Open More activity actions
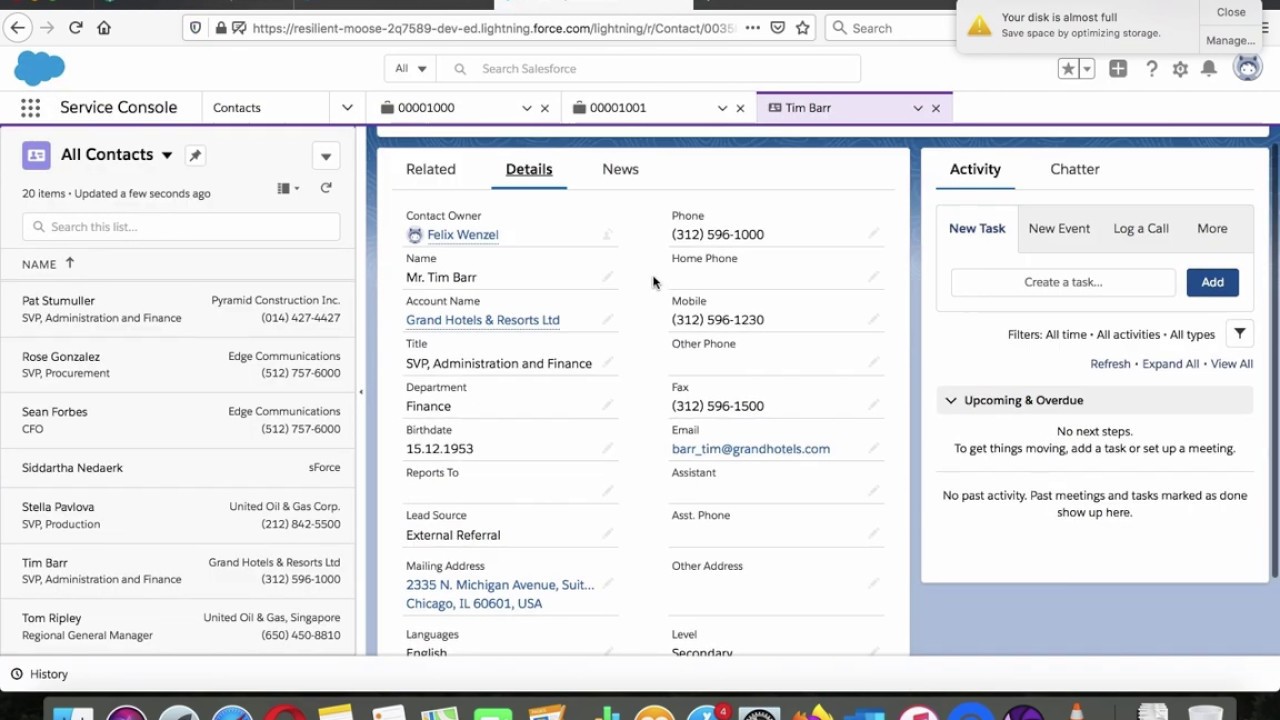Image resolution: width=1280 pixels, height=720 pixels. (x=1212, y=228)
